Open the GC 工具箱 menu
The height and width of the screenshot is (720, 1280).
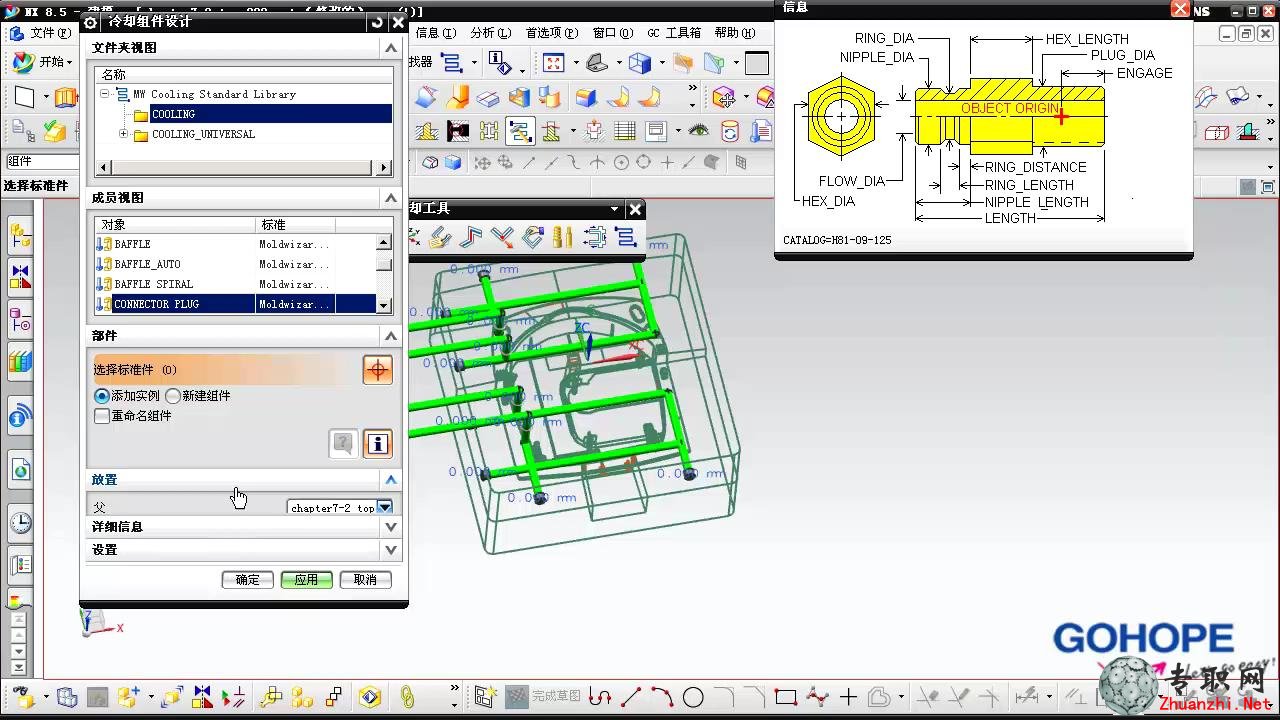674,33
